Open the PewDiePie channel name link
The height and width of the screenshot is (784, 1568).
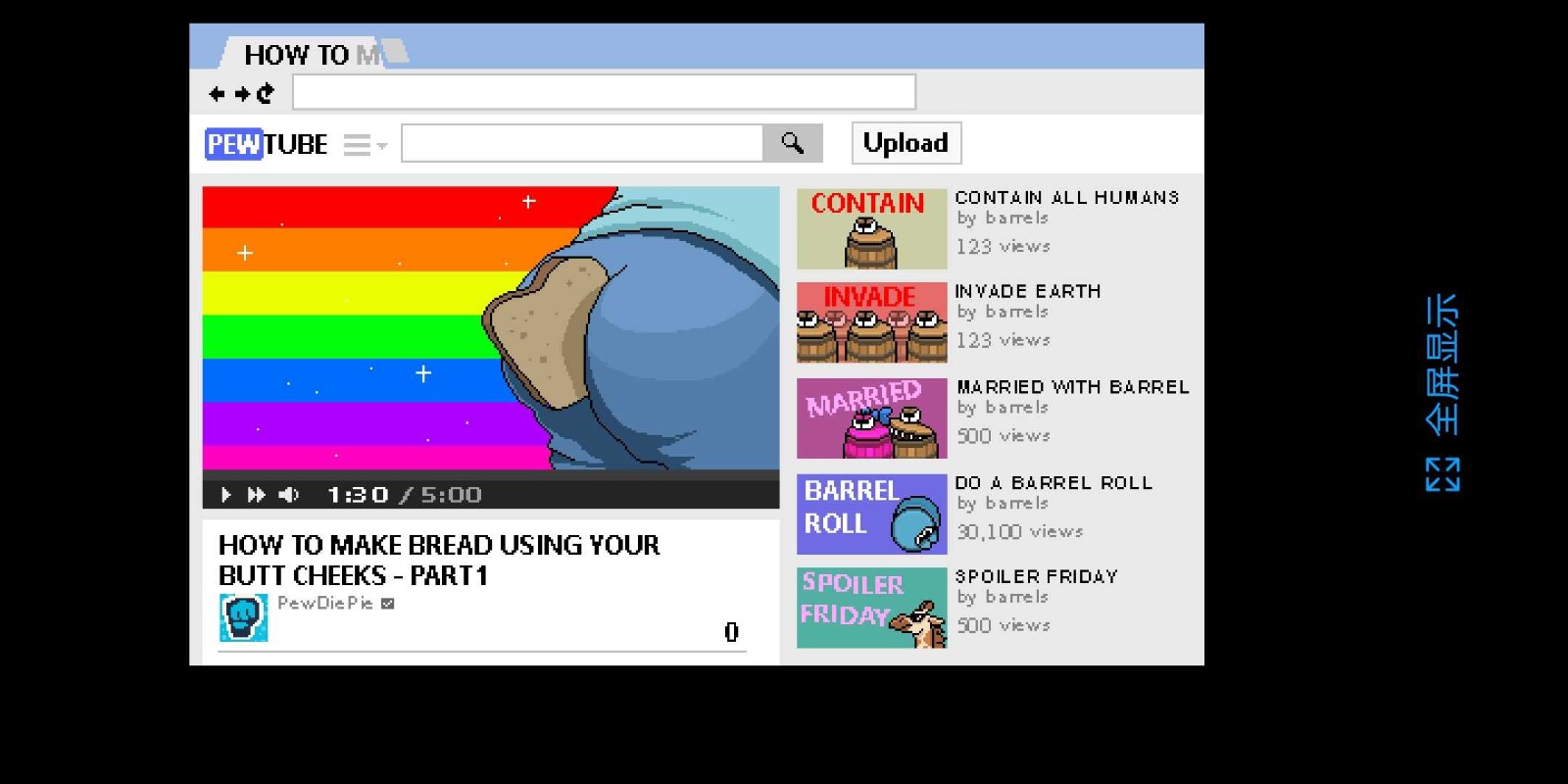324,603
